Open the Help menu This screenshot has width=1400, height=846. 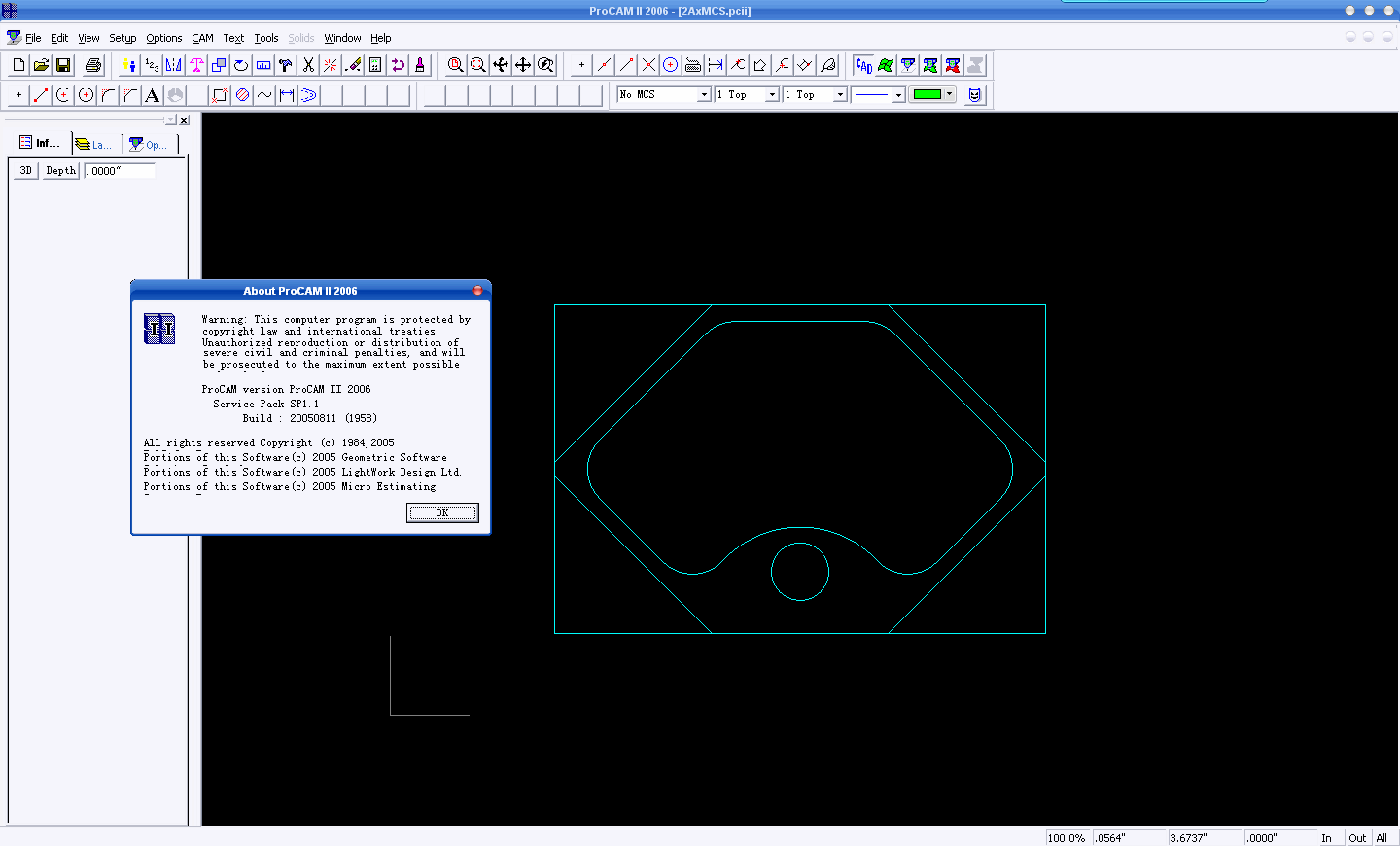click(381, 38)
